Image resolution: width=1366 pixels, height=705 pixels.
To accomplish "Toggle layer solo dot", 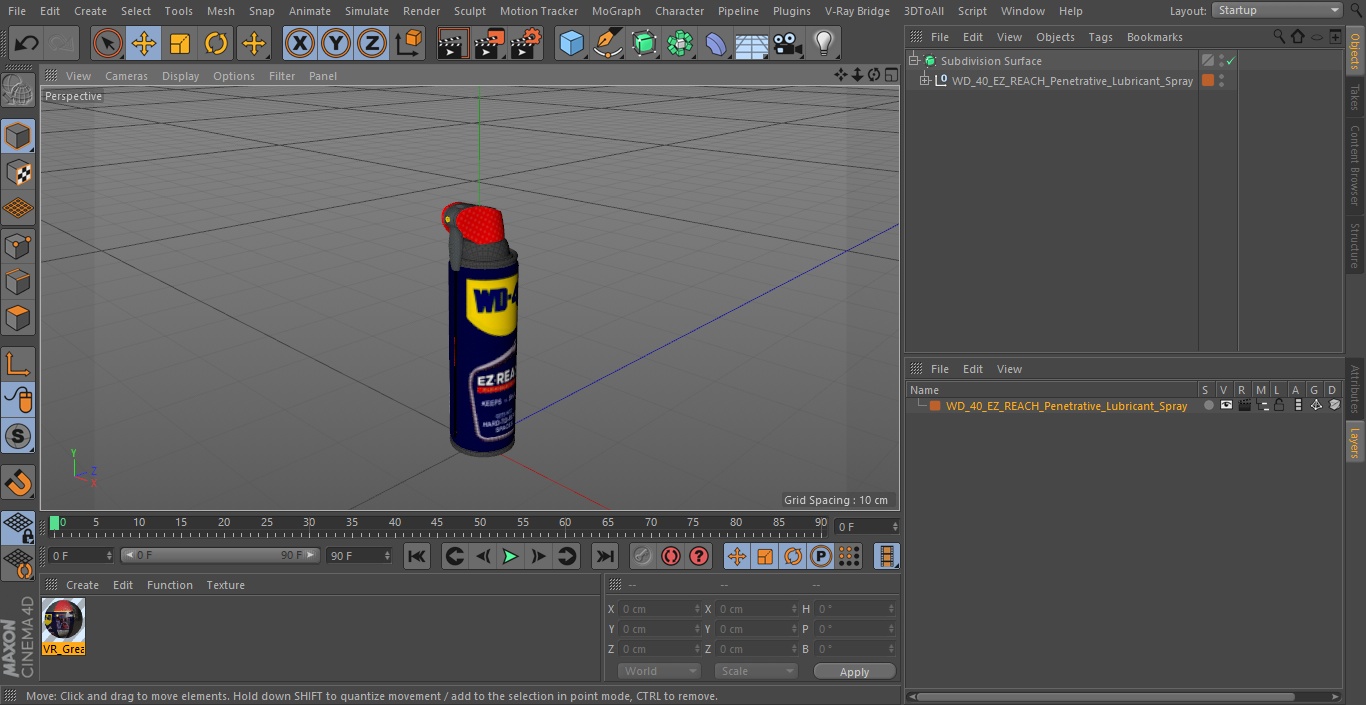I will point(1208,406).
